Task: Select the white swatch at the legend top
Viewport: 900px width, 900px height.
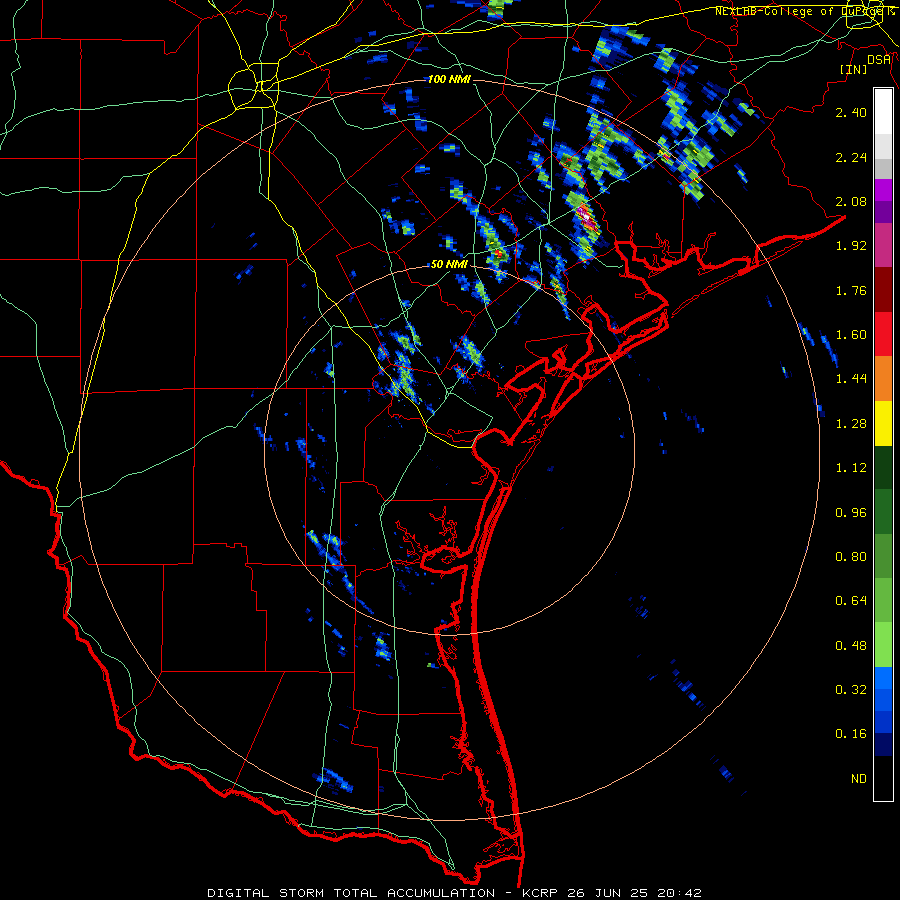Action: pos(883,112)
